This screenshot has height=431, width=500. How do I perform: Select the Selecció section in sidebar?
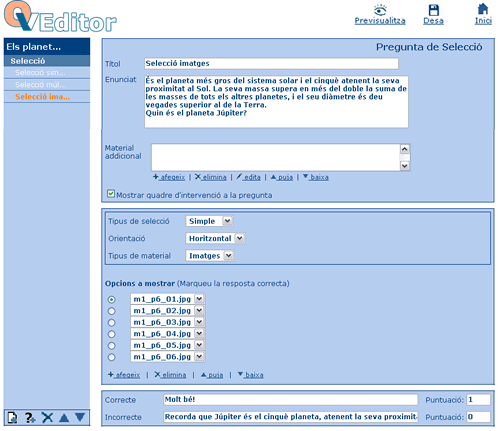[47, 61]
